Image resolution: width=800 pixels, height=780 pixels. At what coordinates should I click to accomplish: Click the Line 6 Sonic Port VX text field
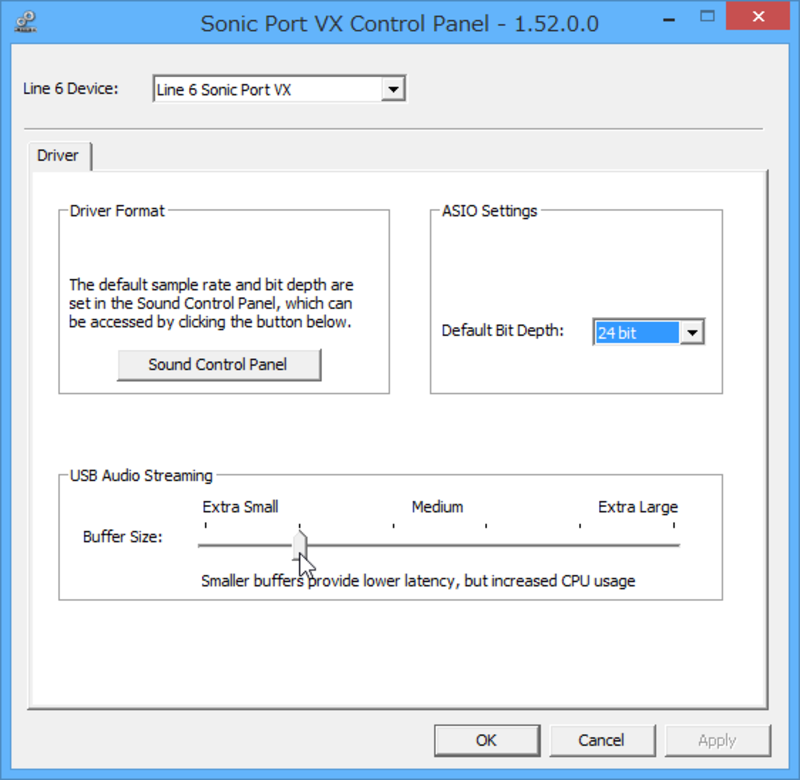coord(268,90)
